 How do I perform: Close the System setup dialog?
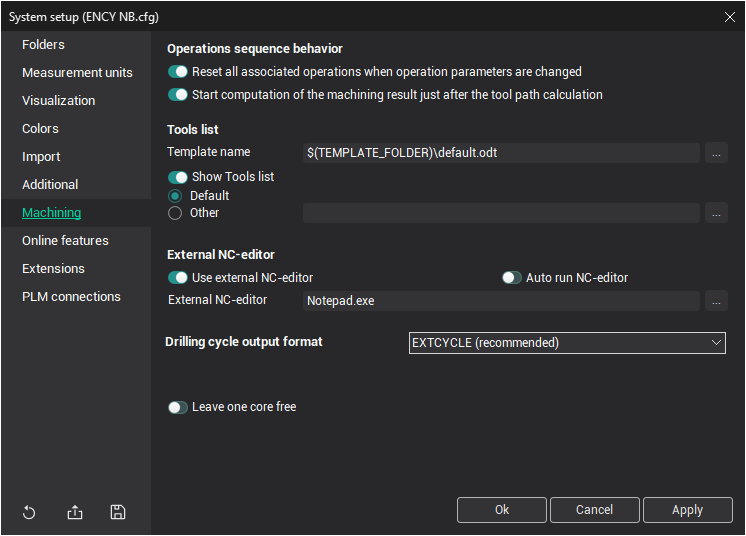click(729, 16)
